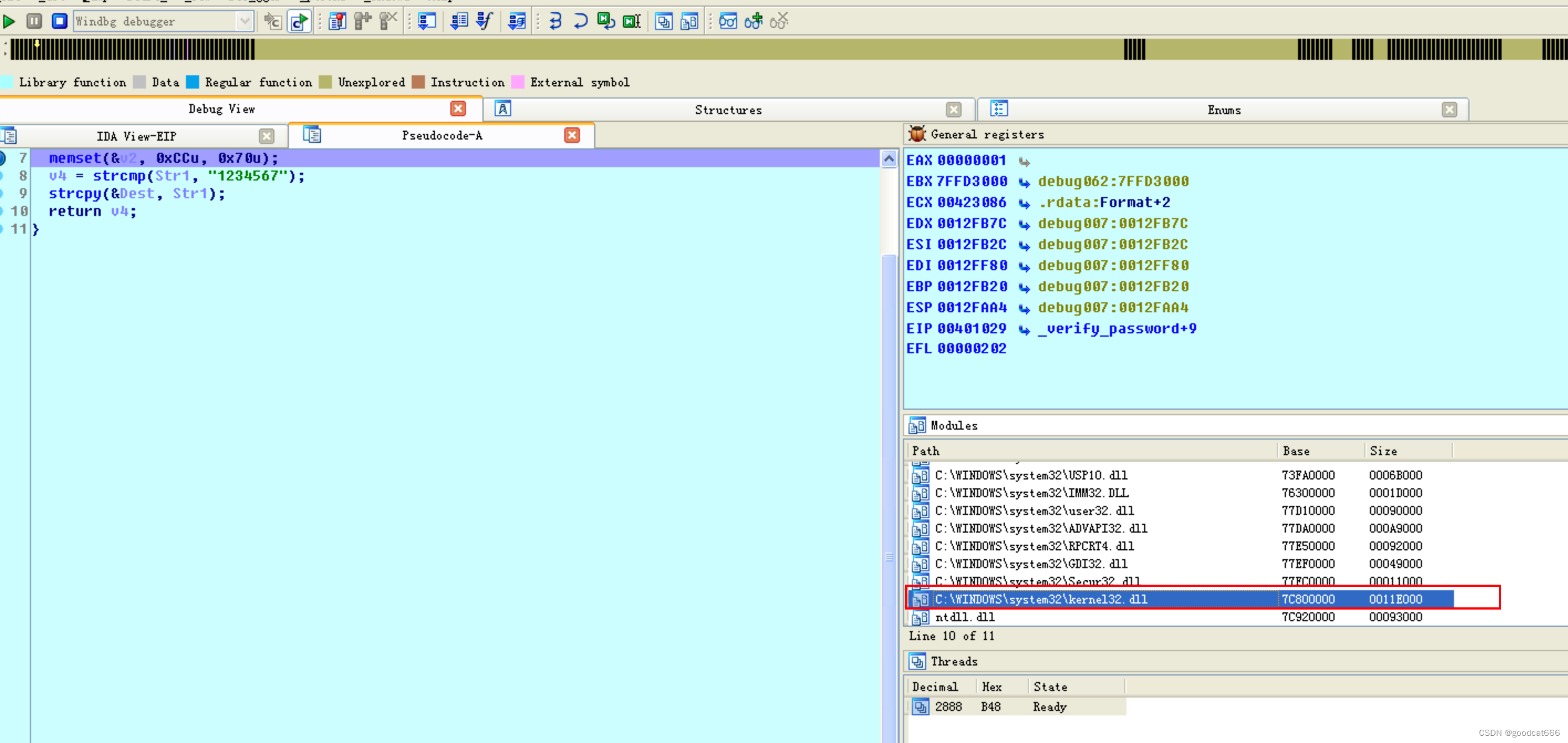Screen dimensions: 1568x743
Task: Switch to the Enums tab
Action: pos(1223,110)
